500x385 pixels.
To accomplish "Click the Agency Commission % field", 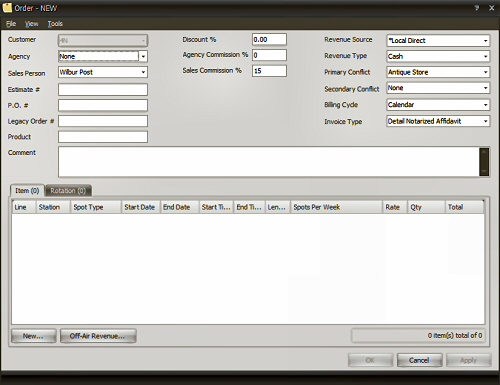I will [x=269, y=55].
